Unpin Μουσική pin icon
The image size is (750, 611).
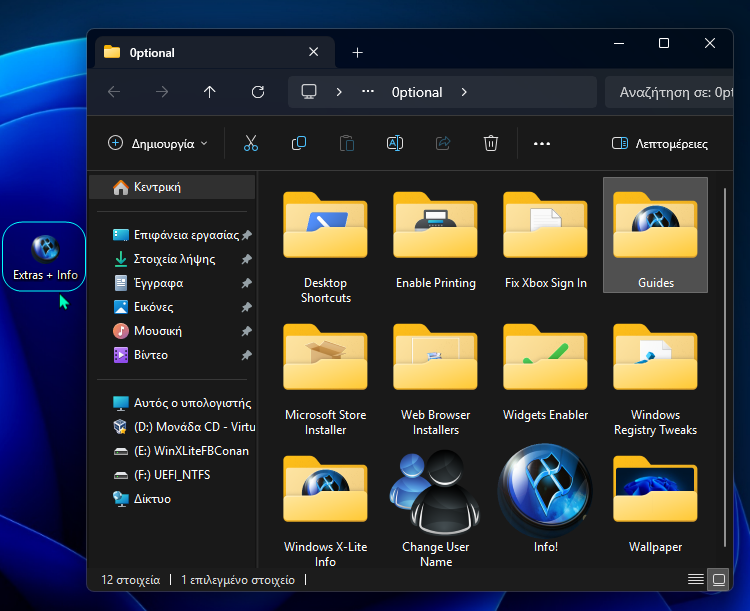(x=246, y=331)
